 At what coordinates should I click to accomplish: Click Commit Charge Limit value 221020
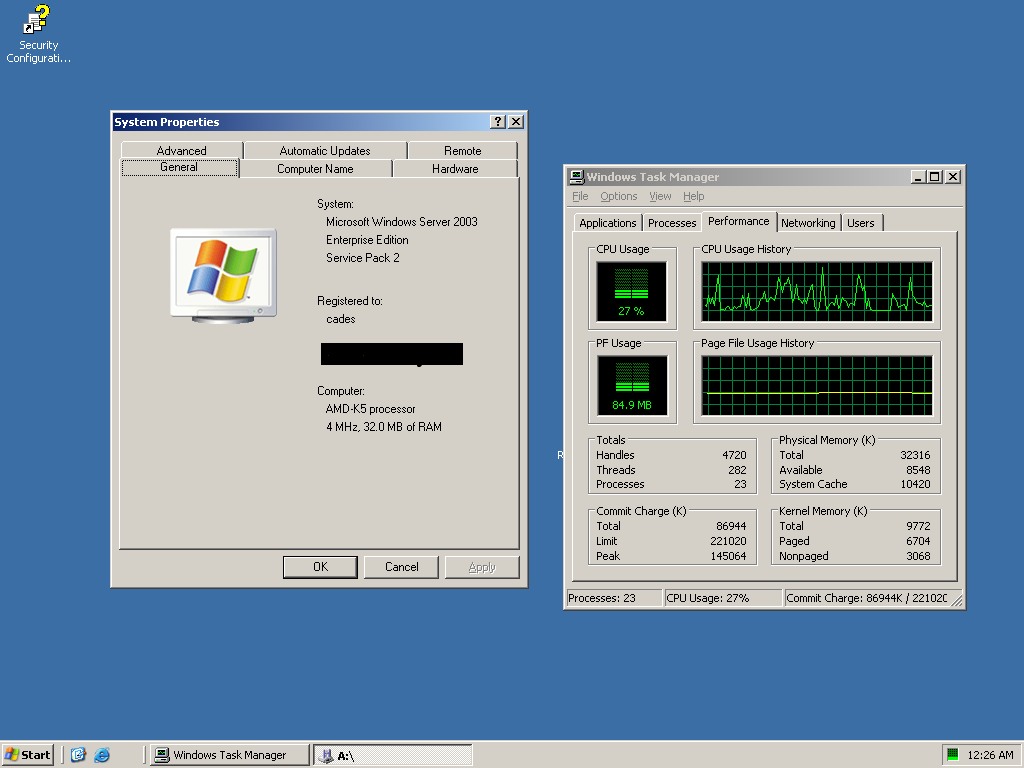pyautogui.click(x=728, y=541)
